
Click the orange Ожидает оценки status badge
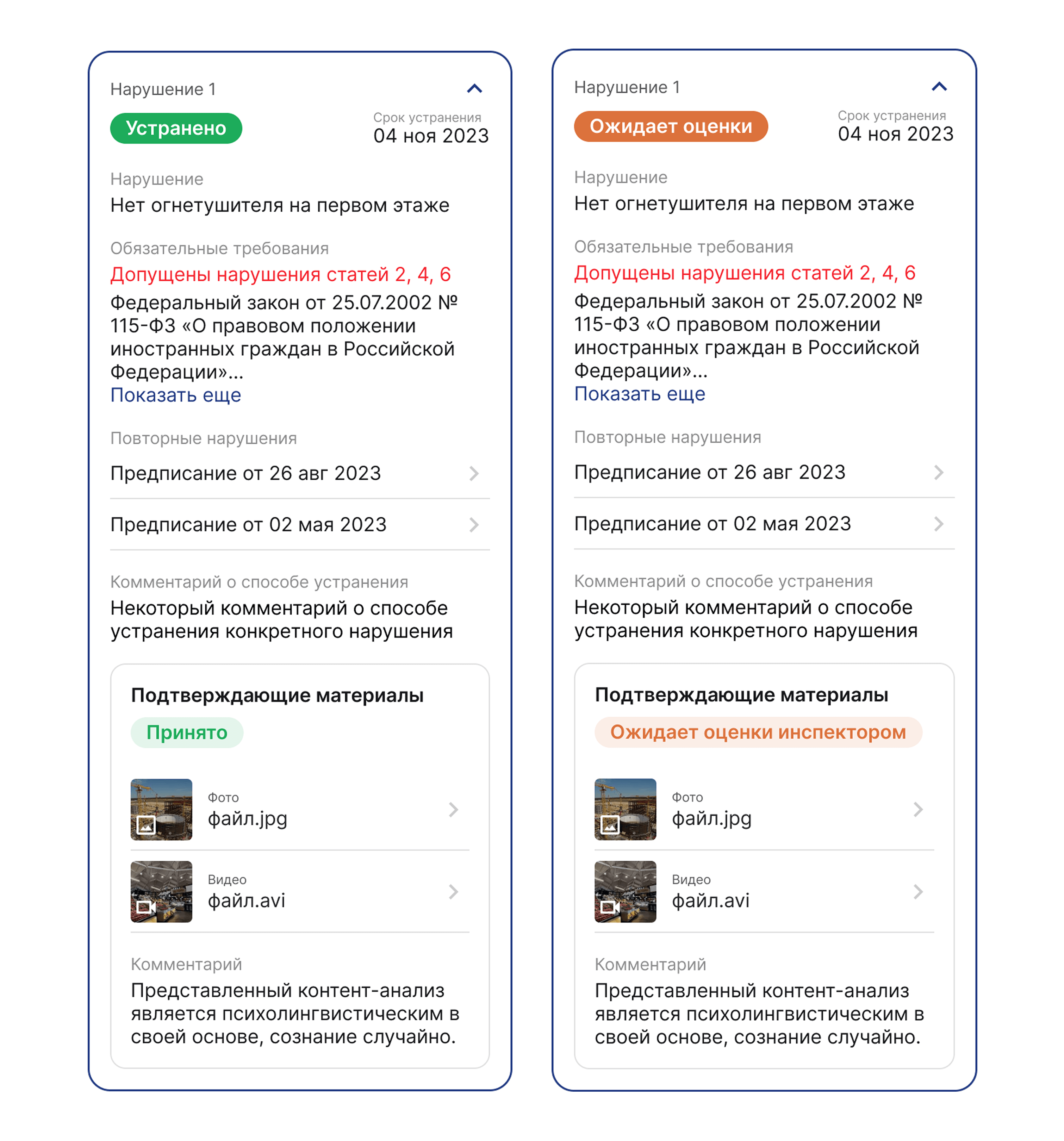coord(670,126)
